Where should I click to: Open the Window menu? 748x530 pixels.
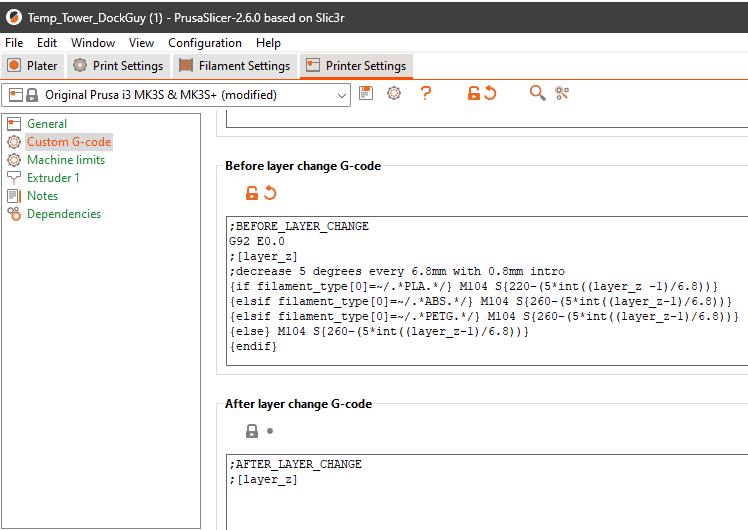[93, 43]
